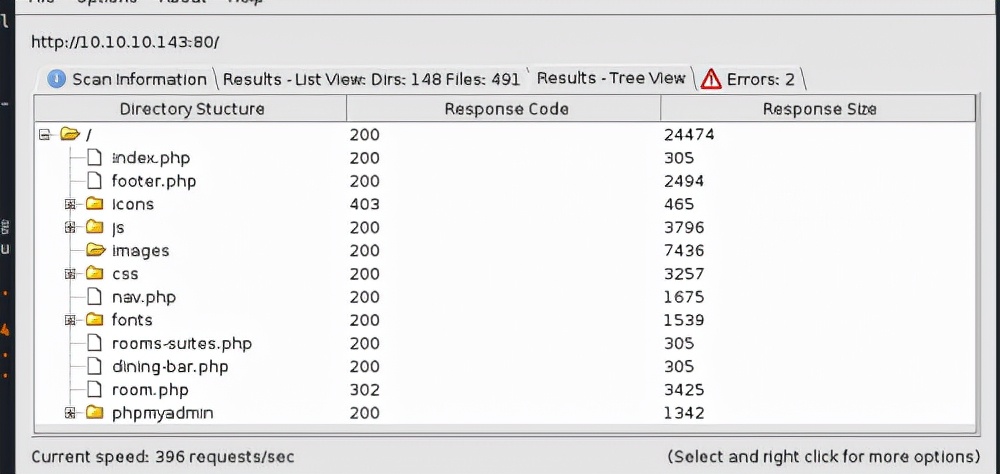Image resolution: width=1000 pixels, height=474 pixels.
Task: Click the index.php file icon
Action: click(94, 158)
